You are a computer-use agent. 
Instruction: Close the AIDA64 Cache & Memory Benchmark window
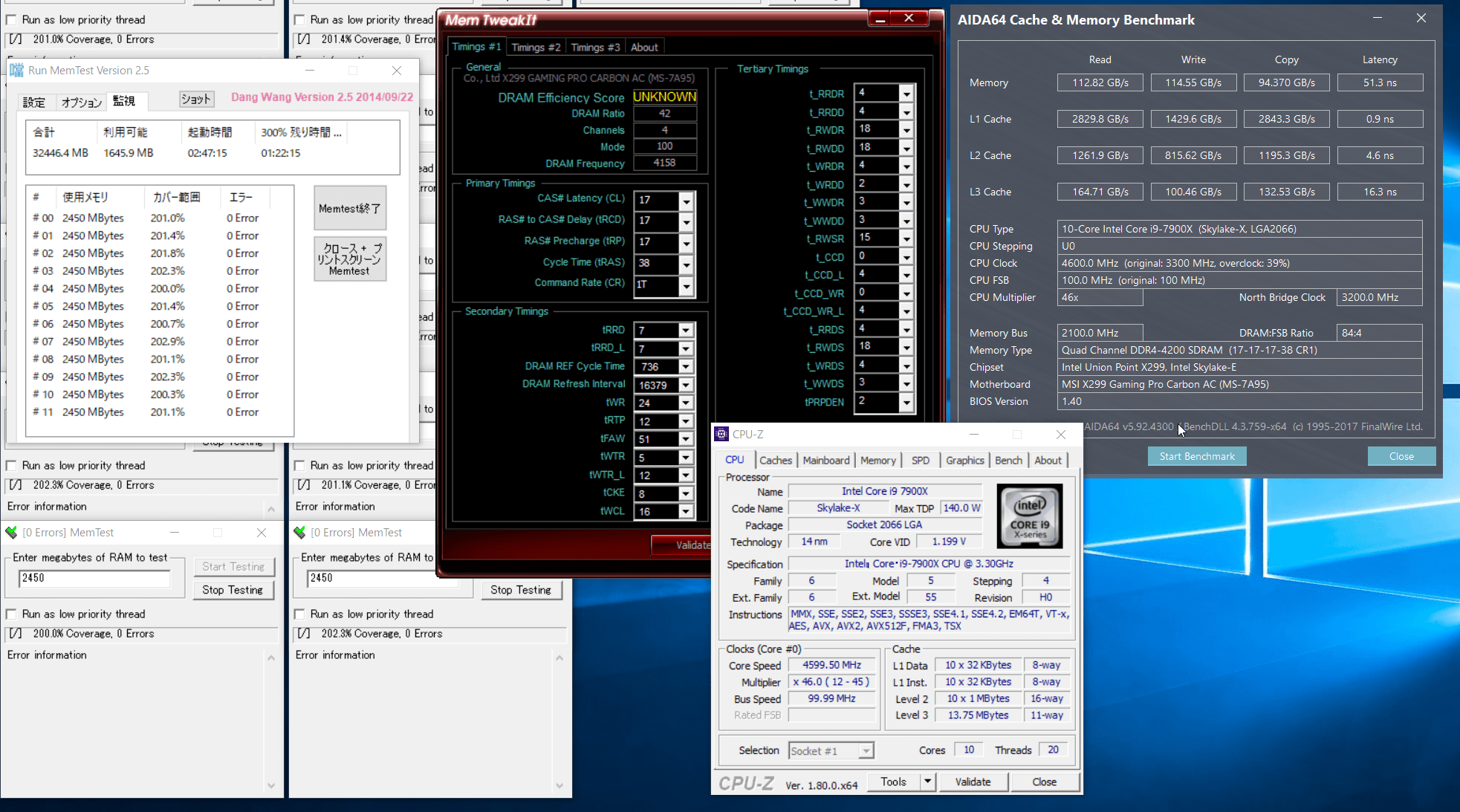(1421, 19)
